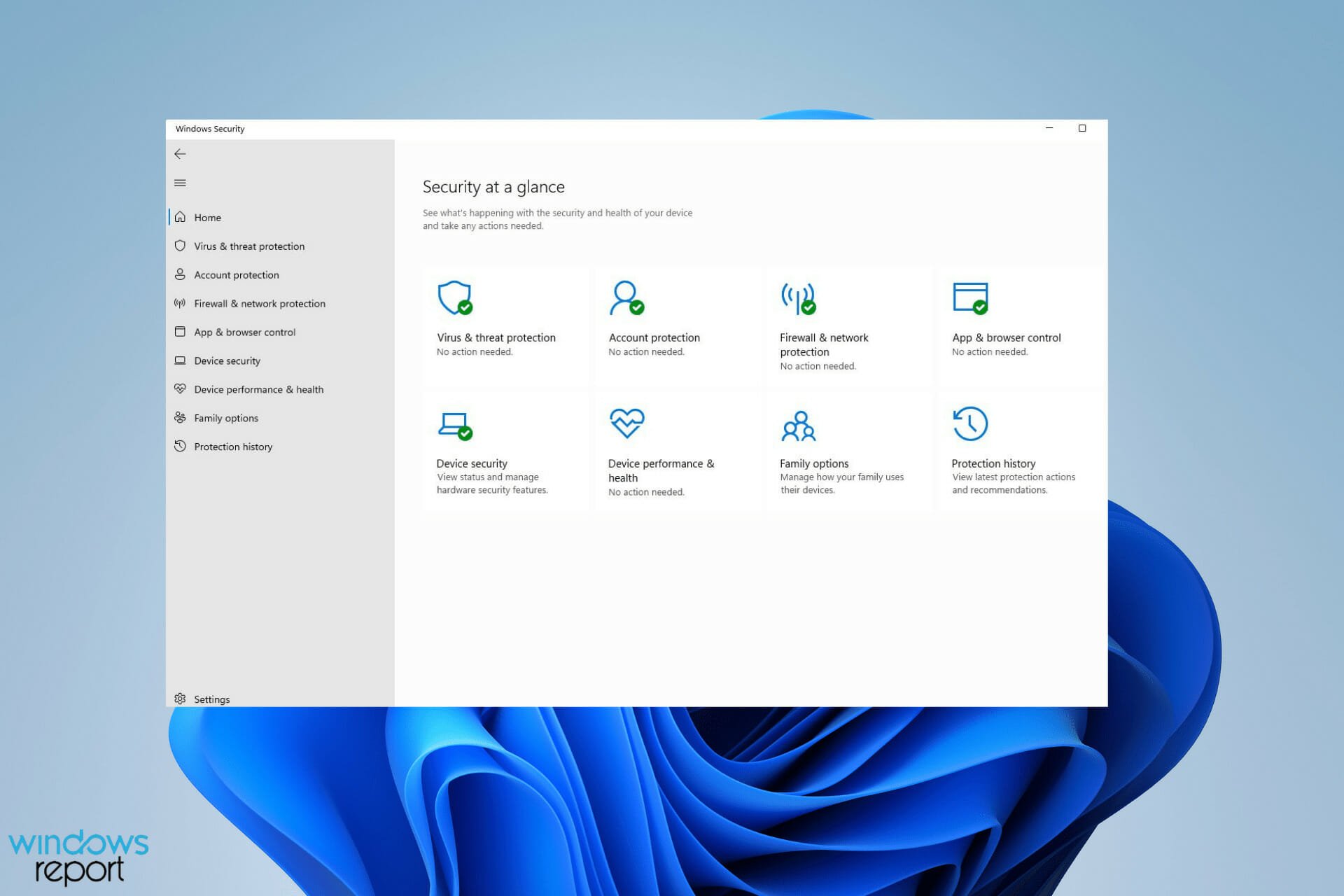Click the antenna icon beside Firewall & network protection in the sidebar
The height and width of the screenshot is (896, 1344).
(x=180, y=303)
